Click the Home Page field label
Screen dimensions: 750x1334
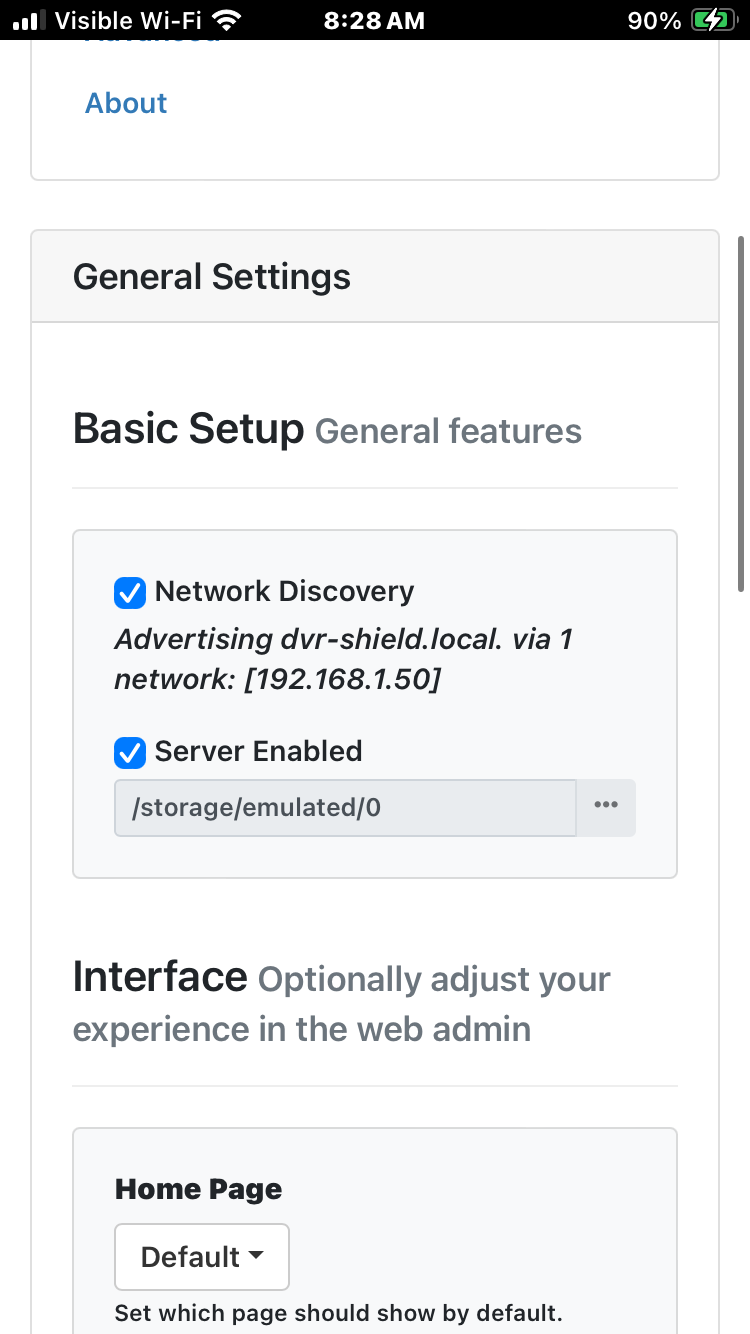click(x=198, y=1189)
